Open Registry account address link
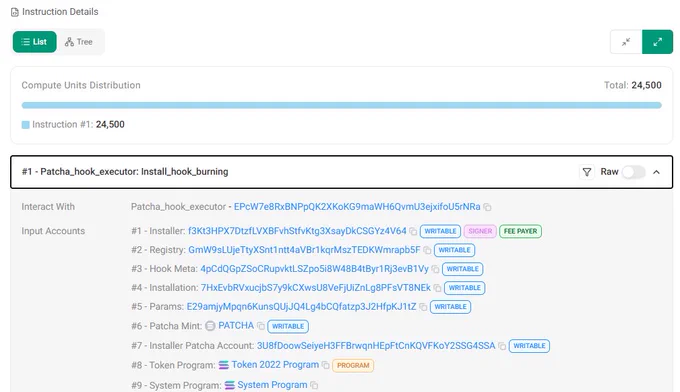The width and height of the screenshot is (680, 392). [x=304, y=250]
